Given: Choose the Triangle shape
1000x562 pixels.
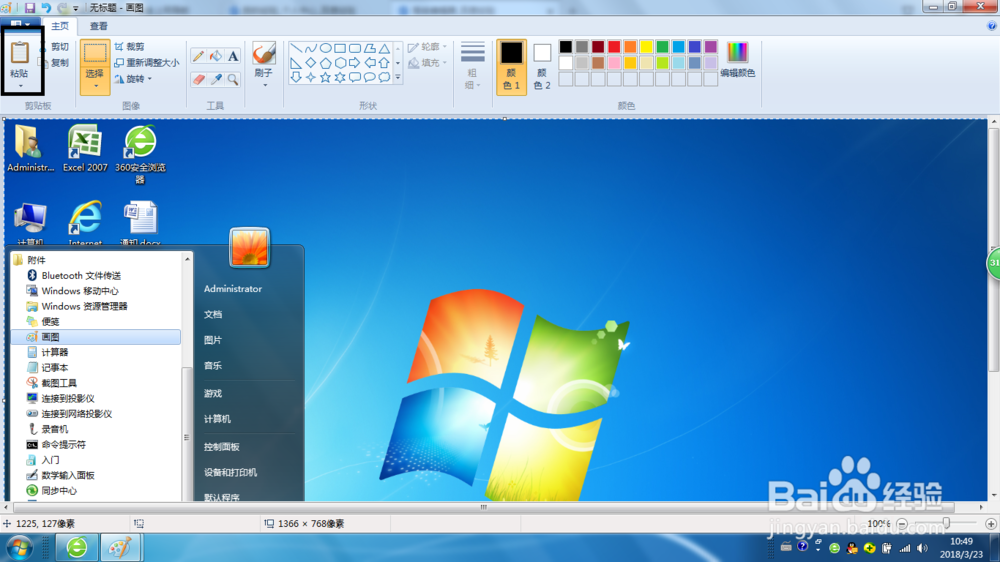Looking at the screenshot, I should tap(384, 48).
